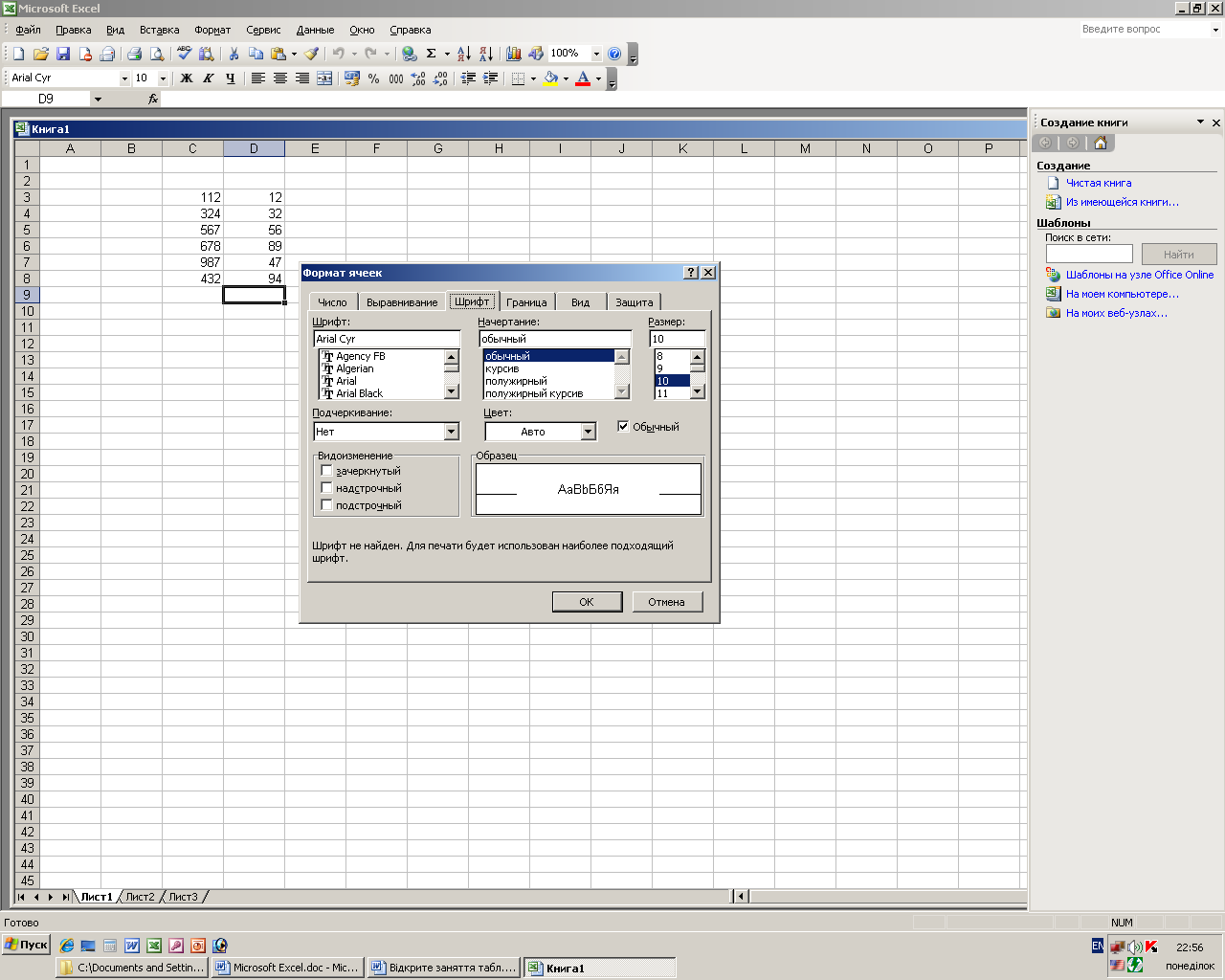Screen dimensions: 1225x980
Task: Open the Borders dropdown arrow
Action: click(x=532, y=78)
